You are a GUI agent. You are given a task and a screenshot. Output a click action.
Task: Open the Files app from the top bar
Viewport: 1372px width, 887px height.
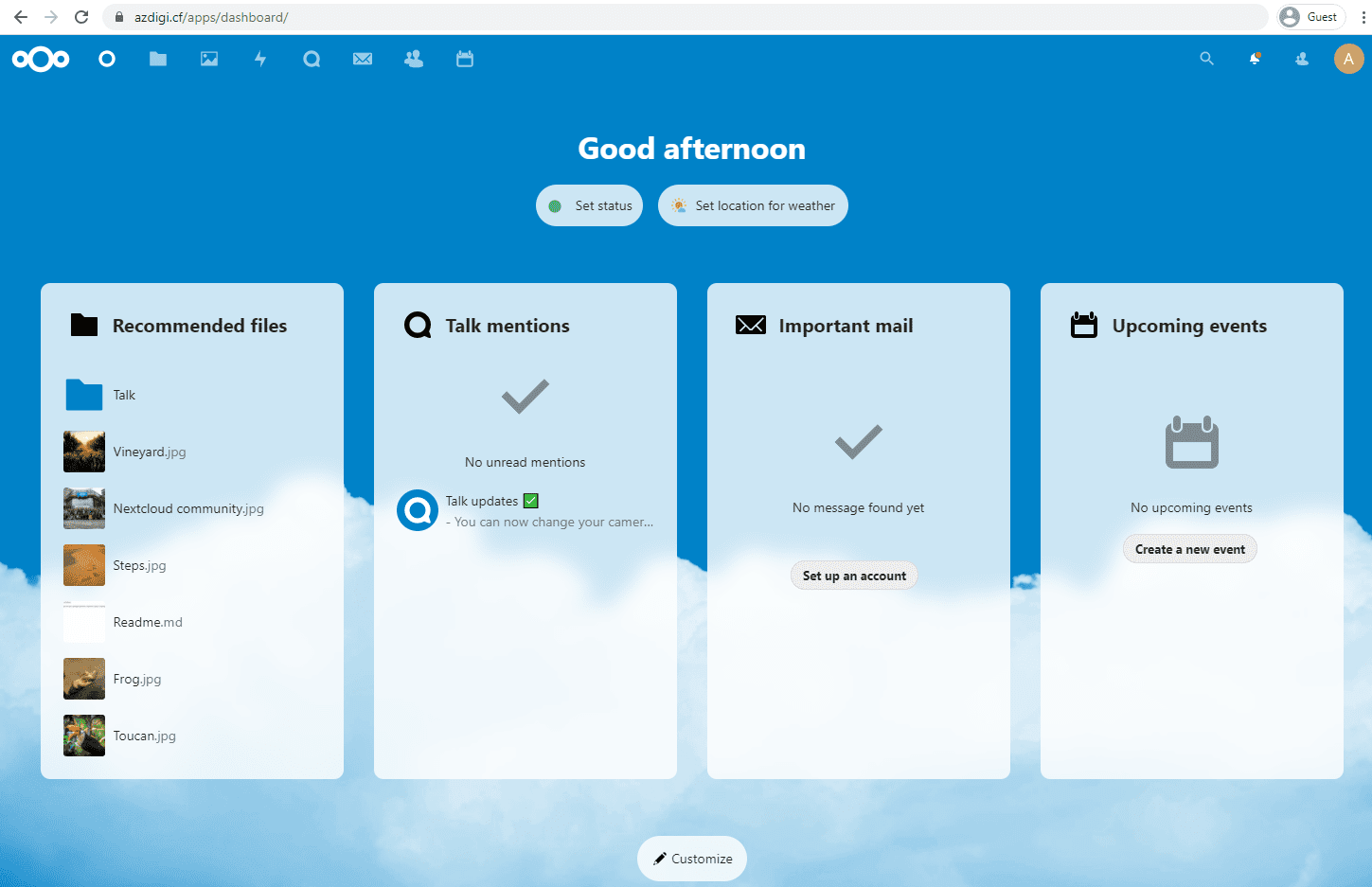point(157,59)
